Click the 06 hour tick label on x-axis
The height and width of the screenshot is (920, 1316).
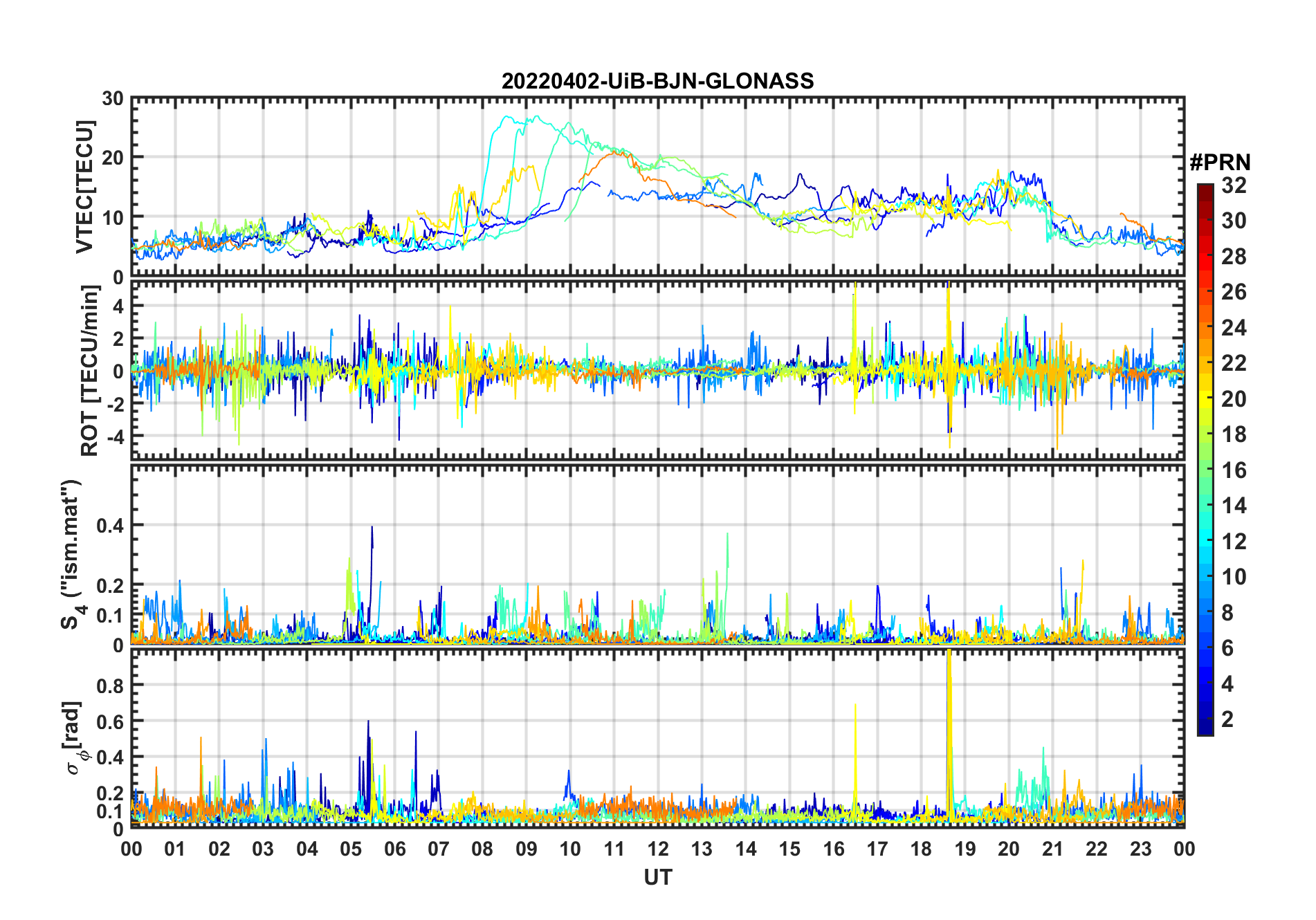click(x=394, y=849)
